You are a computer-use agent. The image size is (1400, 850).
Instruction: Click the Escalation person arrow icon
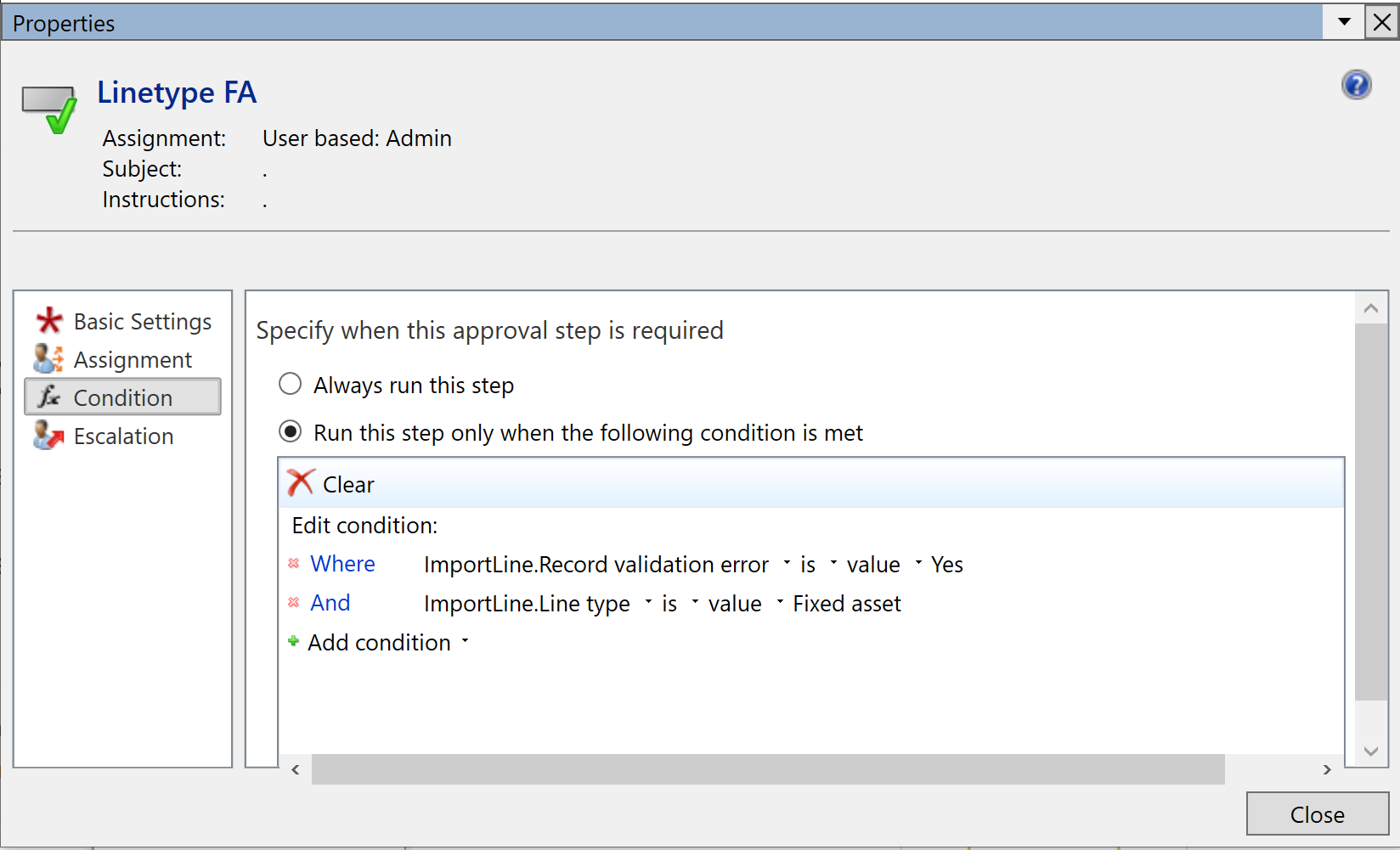click(x=48, y=436)
